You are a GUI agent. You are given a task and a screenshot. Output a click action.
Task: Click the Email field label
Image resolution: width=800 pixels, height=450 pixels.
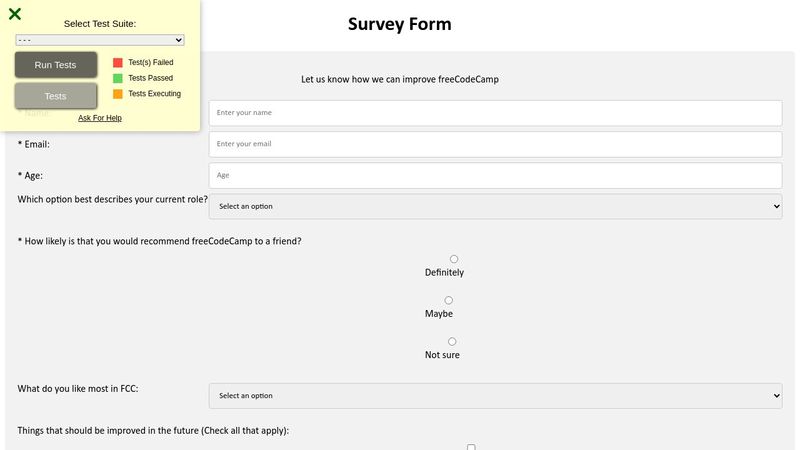[x=34, y=144]
